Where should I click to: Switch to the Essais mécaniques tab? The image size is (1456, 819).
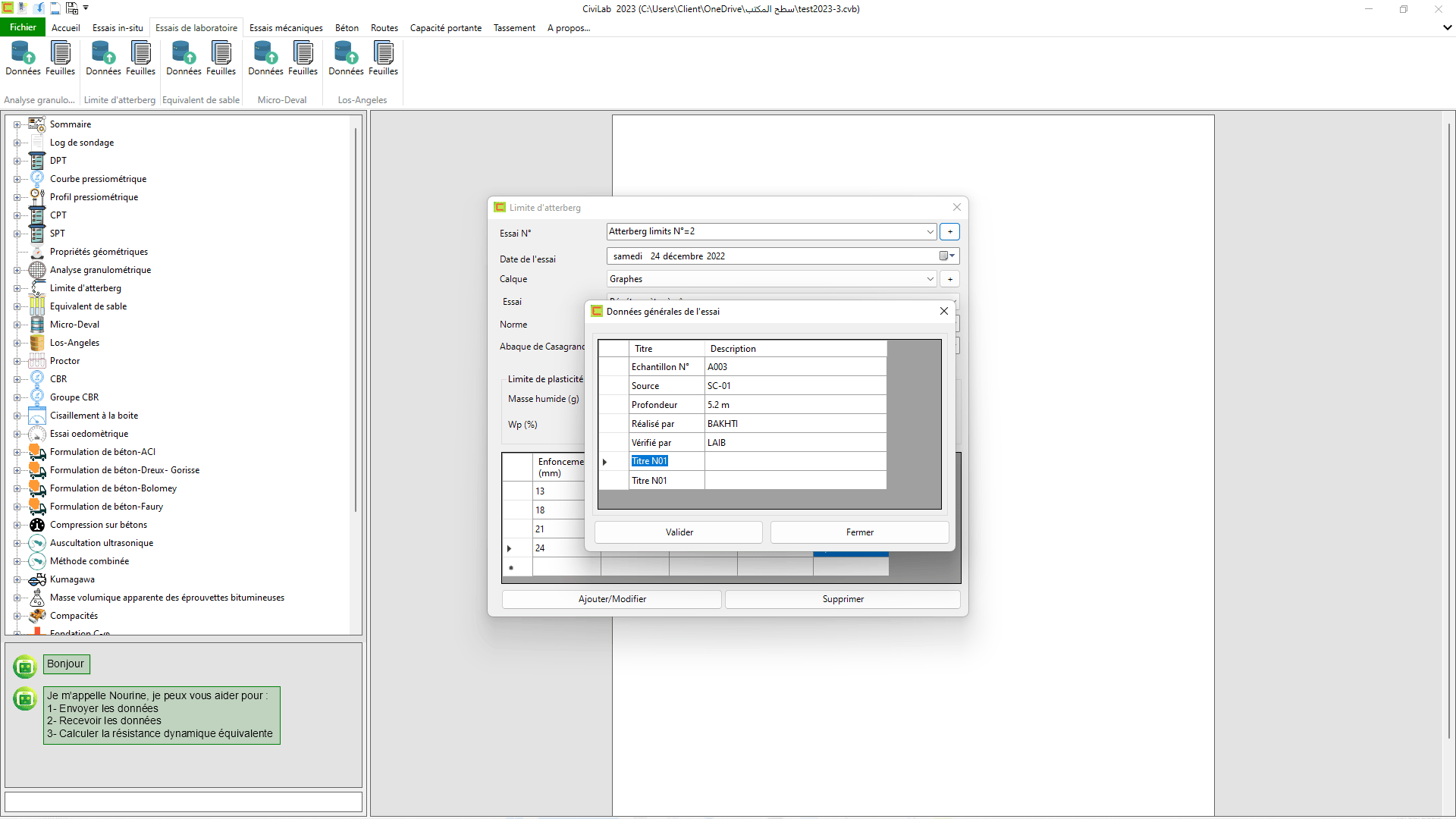286,28
